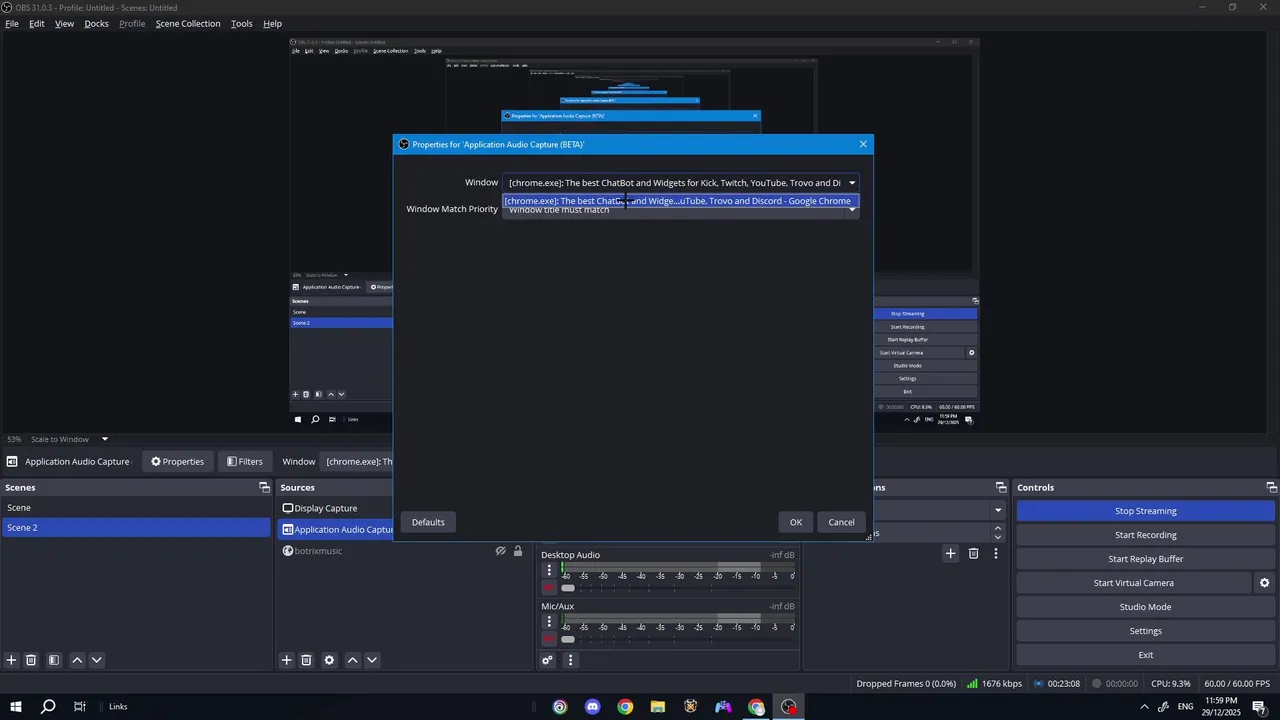Reset properties with Defaults button
This screenshot has width=1280, height=720.
tap(428, 522)
